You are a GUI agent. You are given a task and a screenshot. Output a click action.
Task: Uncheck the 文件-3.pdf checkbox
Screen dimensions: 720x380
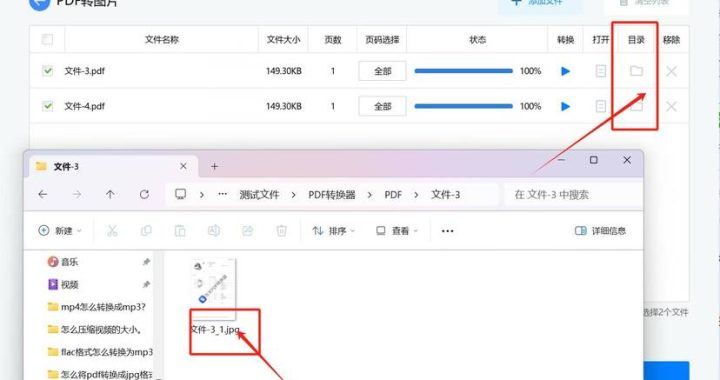[x=47, y=71]
